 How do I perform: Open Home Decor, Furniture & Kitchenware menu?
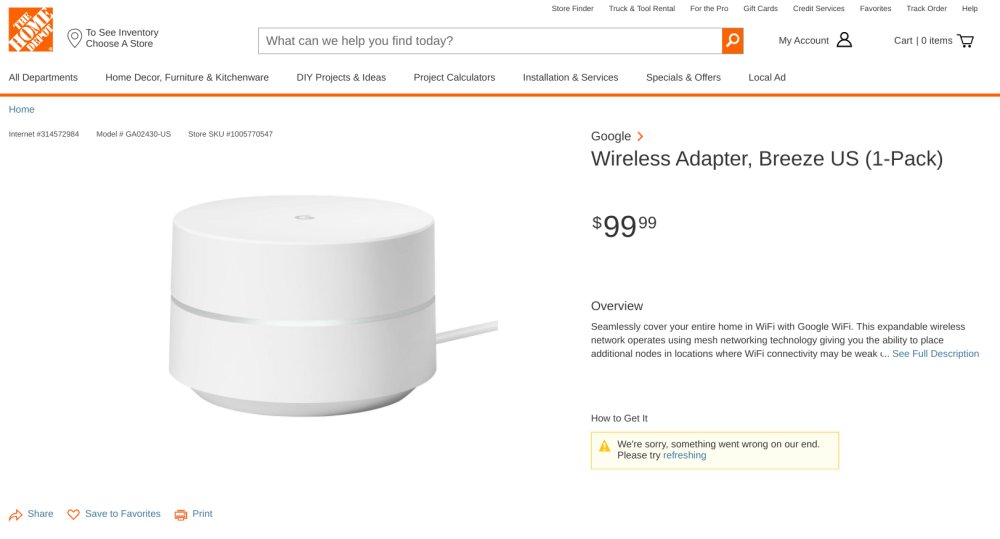pyautogui.click(x=187, y=78)
